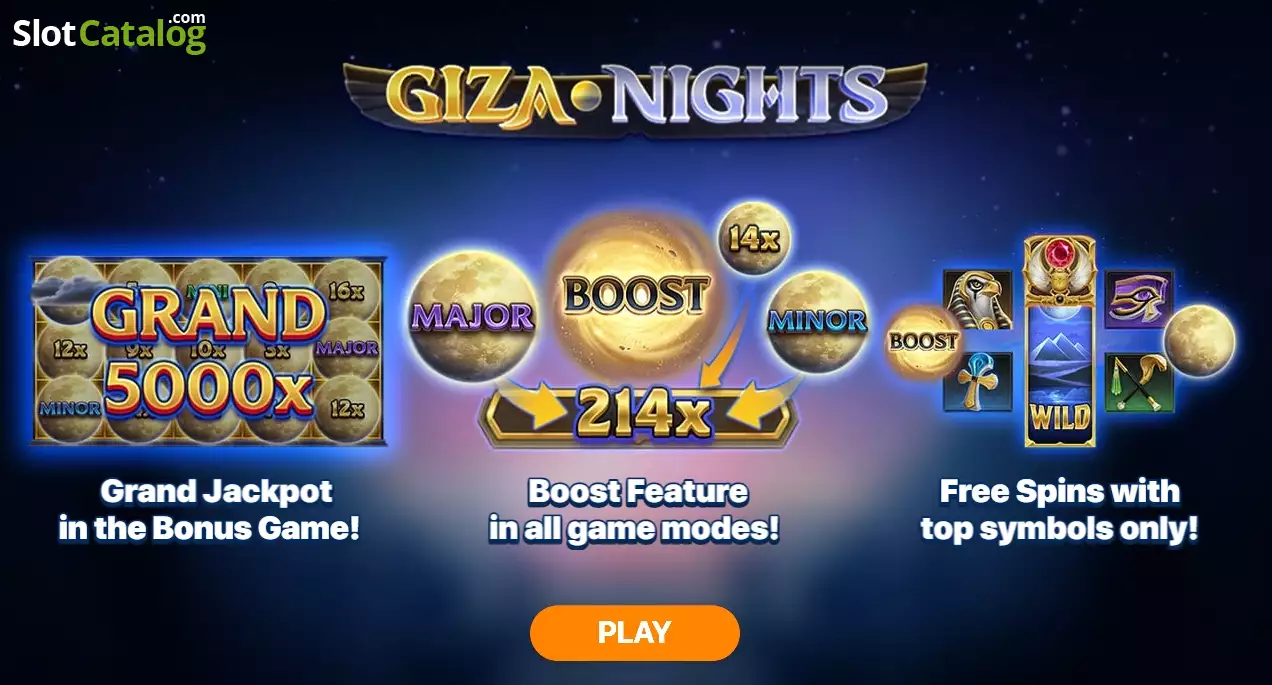Select the MINOR moon symbol

(817, 320)
